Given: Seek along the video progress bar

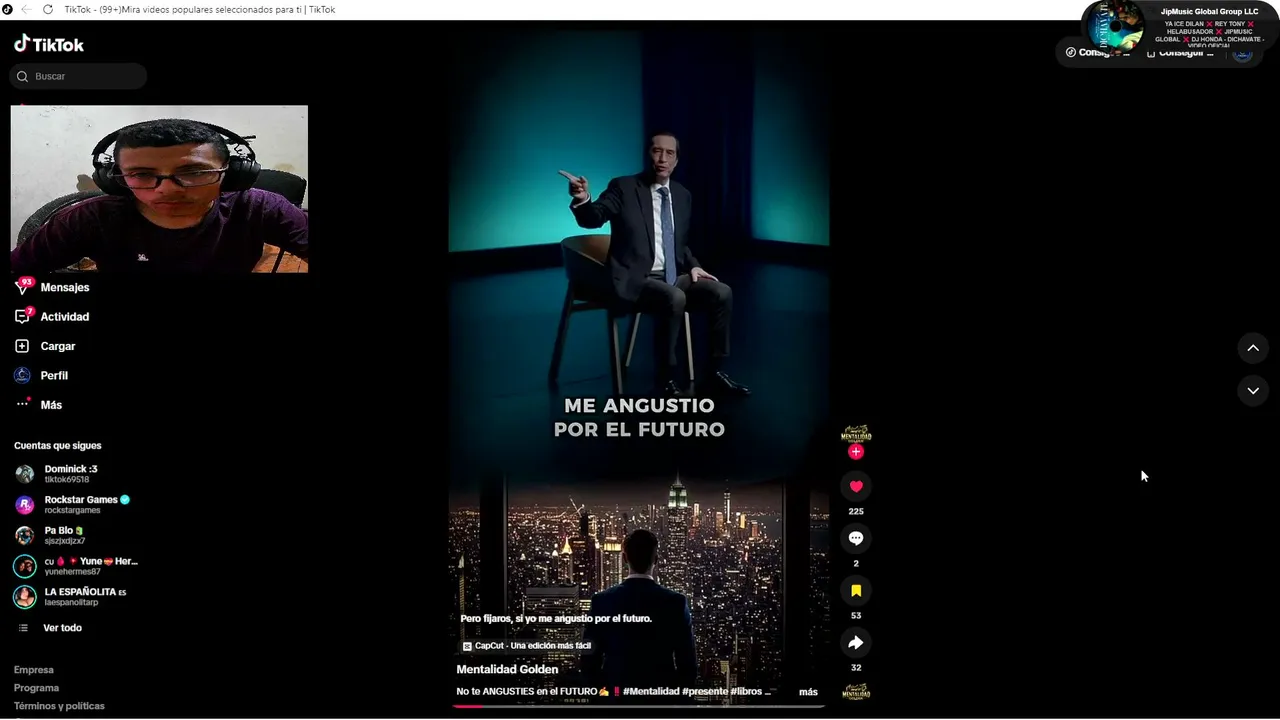Looking at the screenshot, I should (x=639, y=706).
